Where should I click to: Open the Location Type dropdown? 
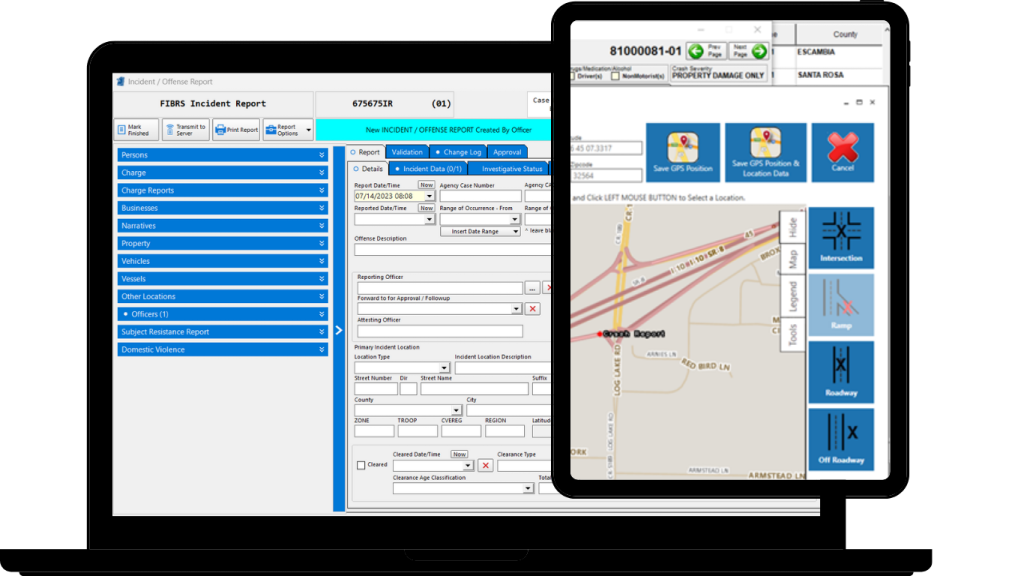(x=444, y=368)
